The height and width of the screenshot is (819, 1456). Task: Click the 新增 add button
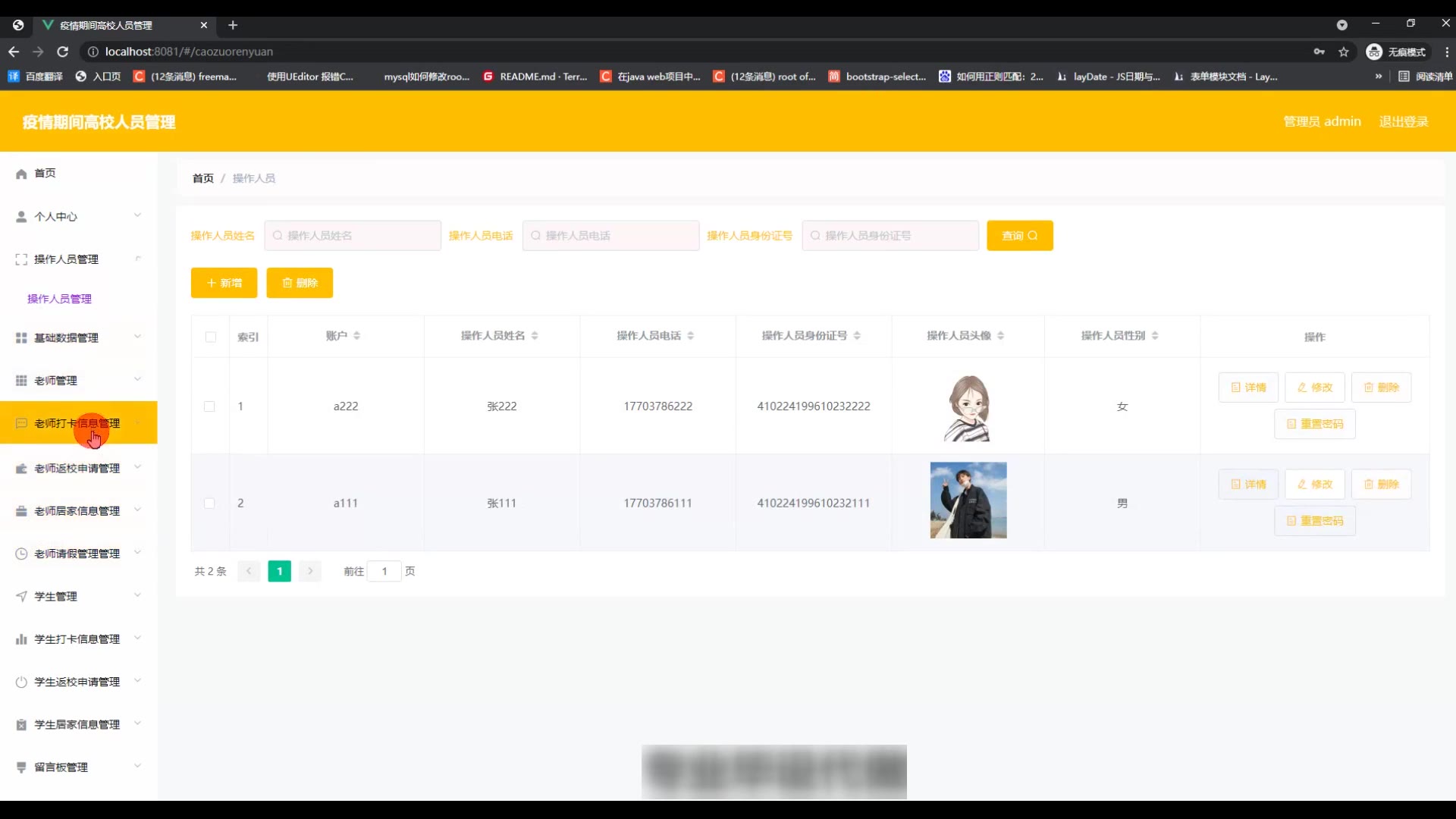tap(224, 283)
